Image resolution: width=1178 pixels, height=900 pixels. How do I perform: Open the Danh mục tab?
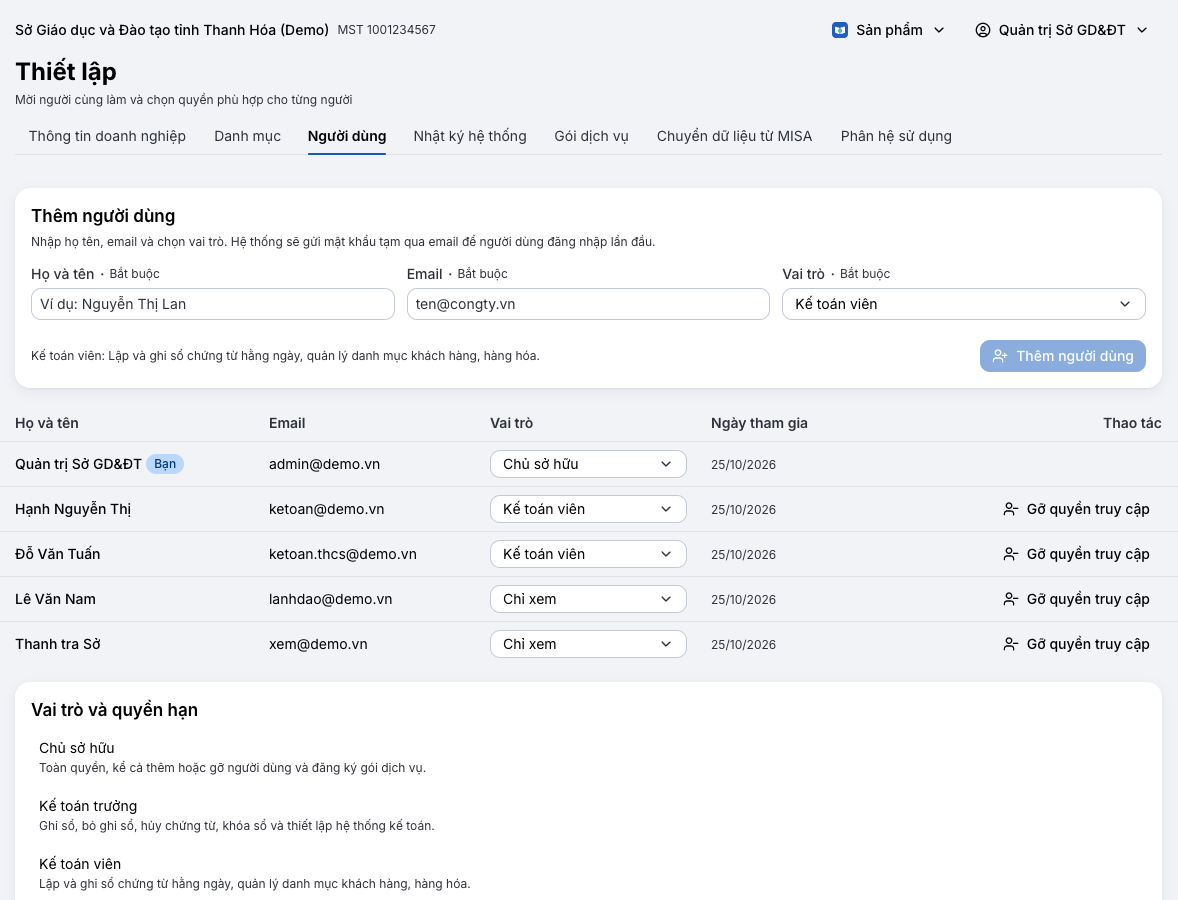point(247,137)
